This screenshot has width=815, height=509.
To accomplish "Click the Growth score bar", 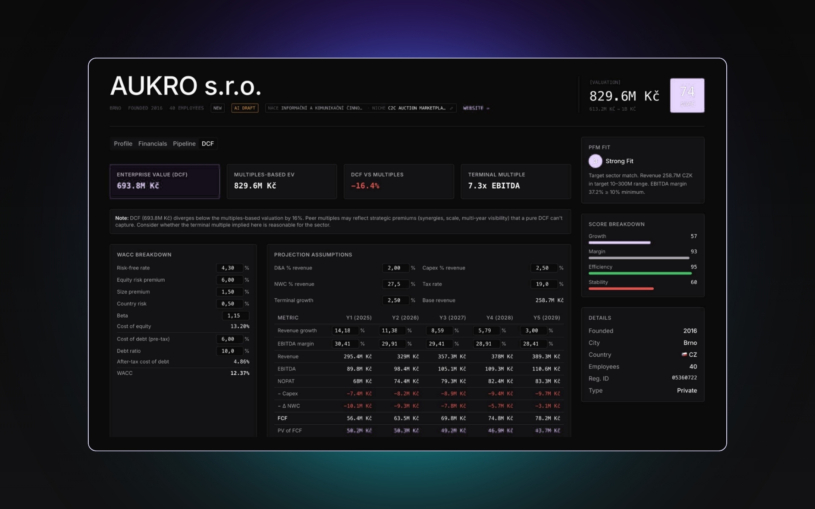I will (619, 242).
